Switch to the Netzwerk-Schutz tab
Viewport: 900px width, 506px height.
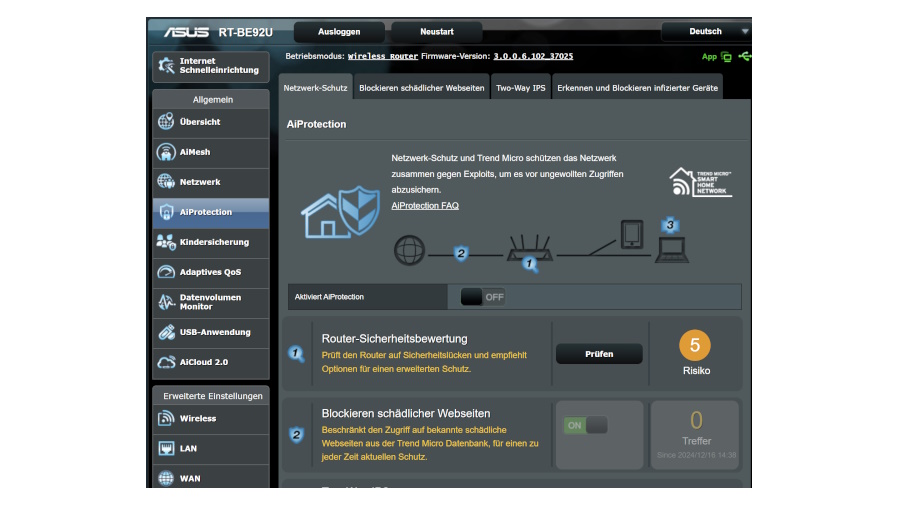point(315,88)
